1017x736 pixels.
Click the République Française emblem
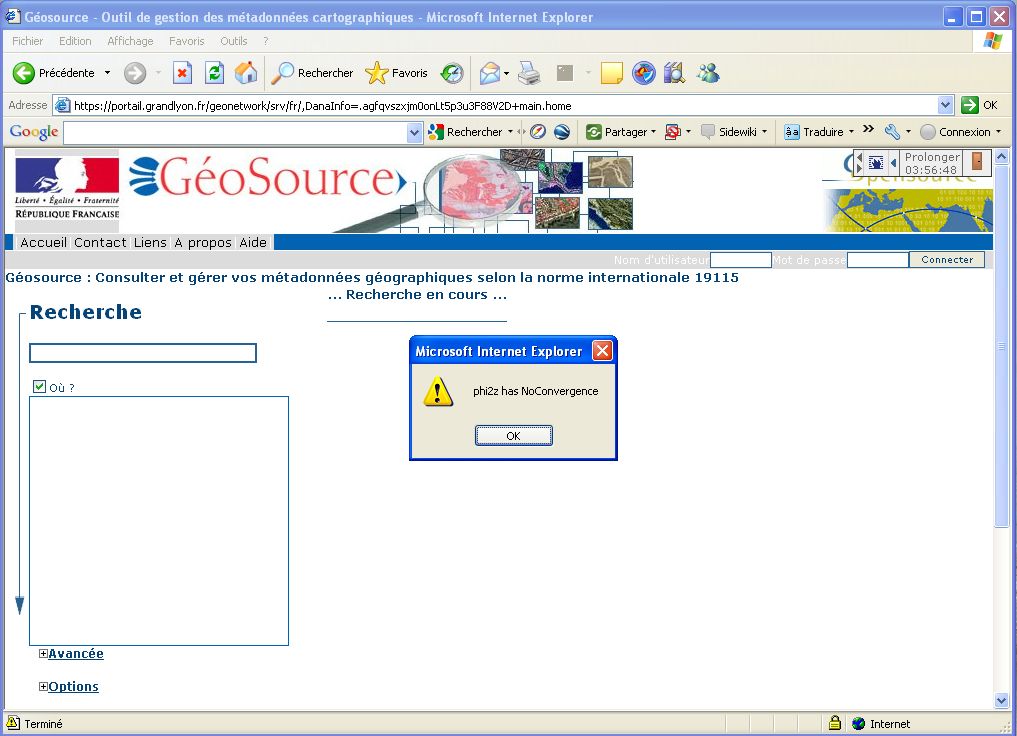(x=67, y=190)
